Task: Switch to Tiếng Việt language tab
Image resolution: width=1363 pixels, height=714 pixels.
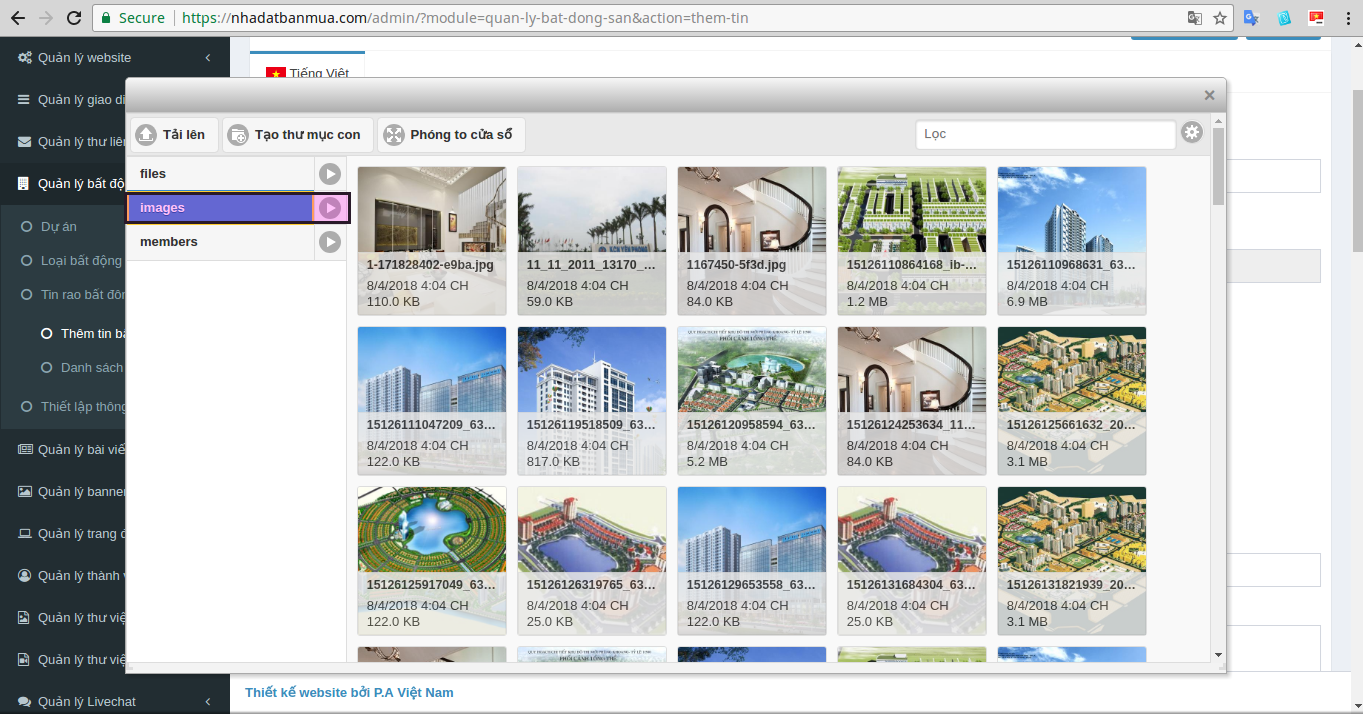Action: (x=307, y=73)
